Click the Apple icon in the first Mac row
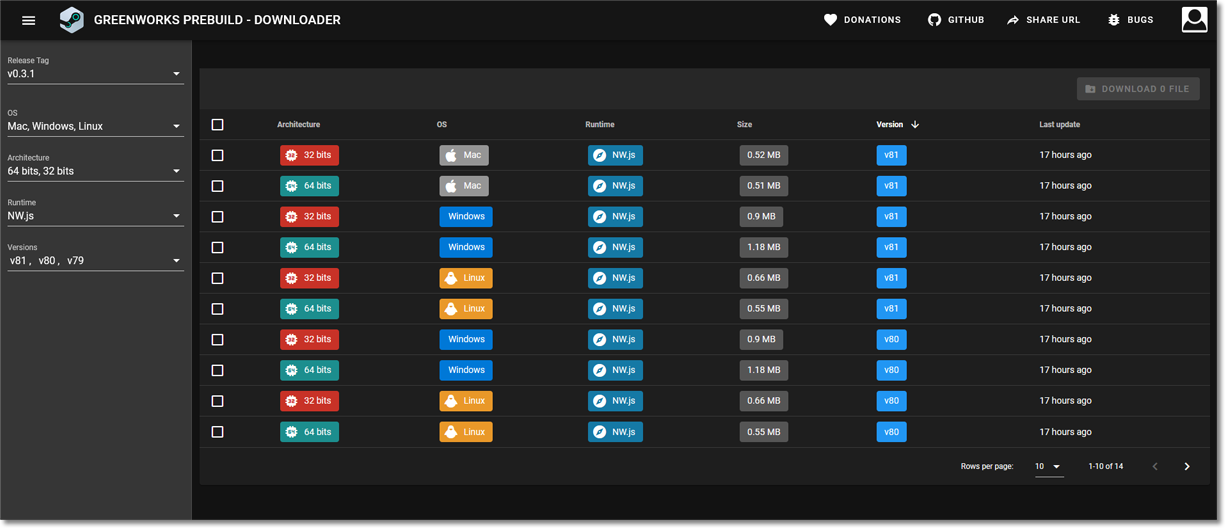This screenshot has height=528, width=1225. tap(451, 156)
